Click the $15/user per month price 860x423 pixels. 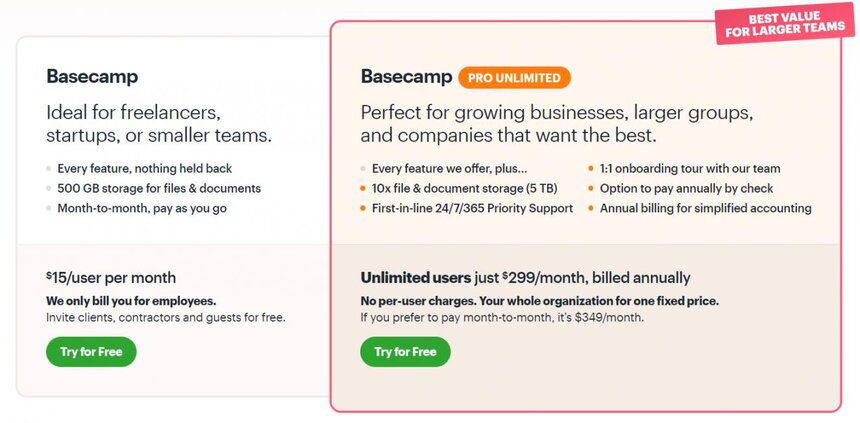(111, 278)
